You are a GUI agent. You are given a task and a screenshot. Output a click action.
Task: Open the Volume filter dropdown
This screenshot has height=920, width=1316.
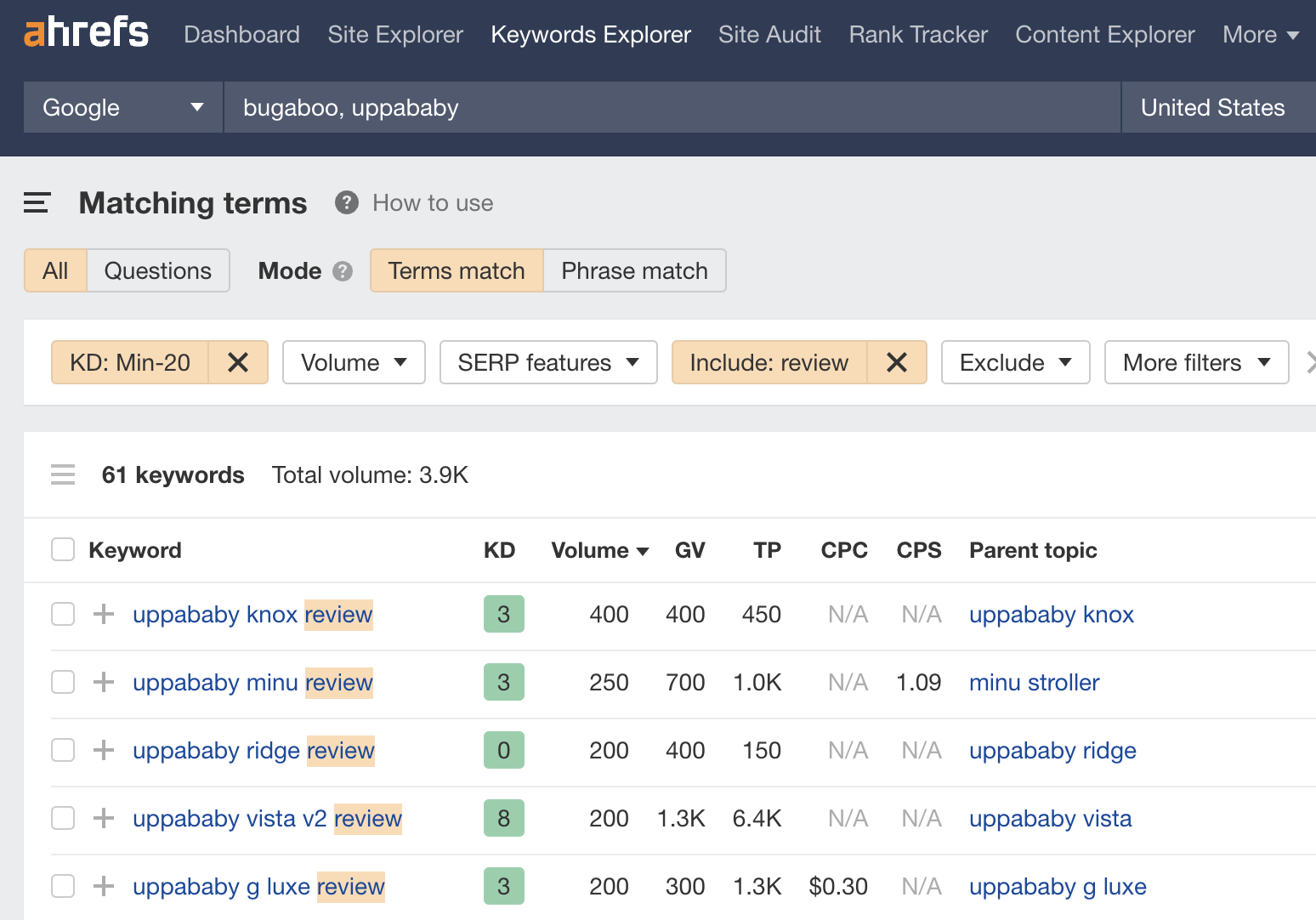pos(353,362)
